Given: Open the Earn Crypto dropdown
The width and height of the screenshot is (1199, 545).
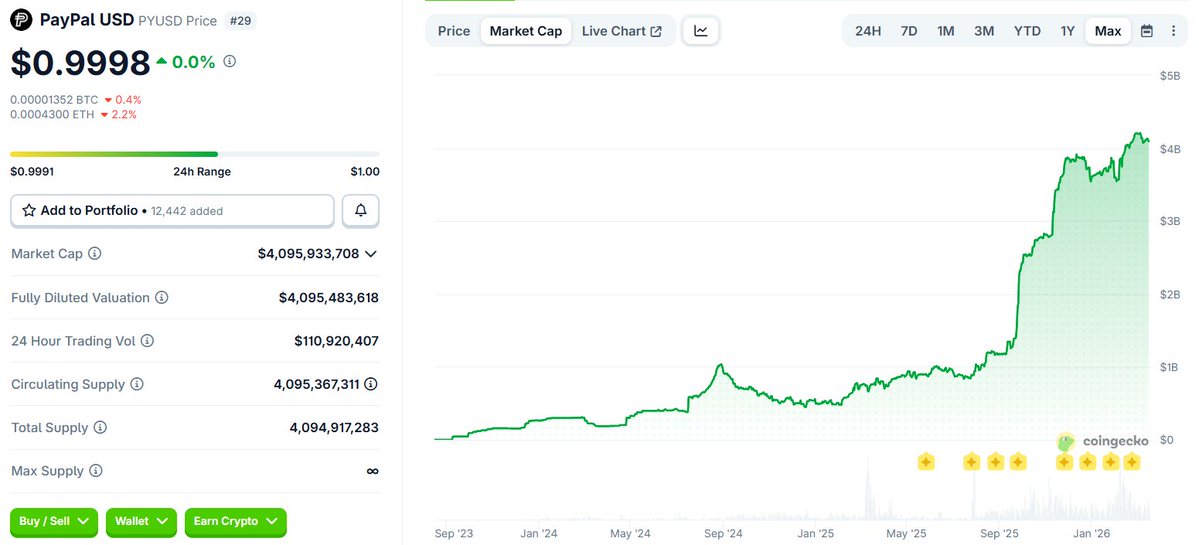Looking at the screenshot, I should pyautogui.click(x=235, y=521).
